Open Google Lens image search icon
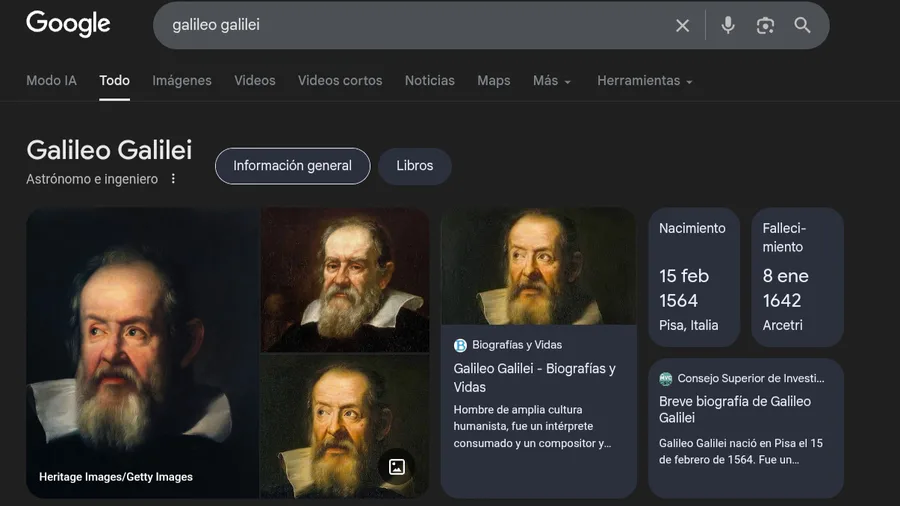 pos(765,25)
